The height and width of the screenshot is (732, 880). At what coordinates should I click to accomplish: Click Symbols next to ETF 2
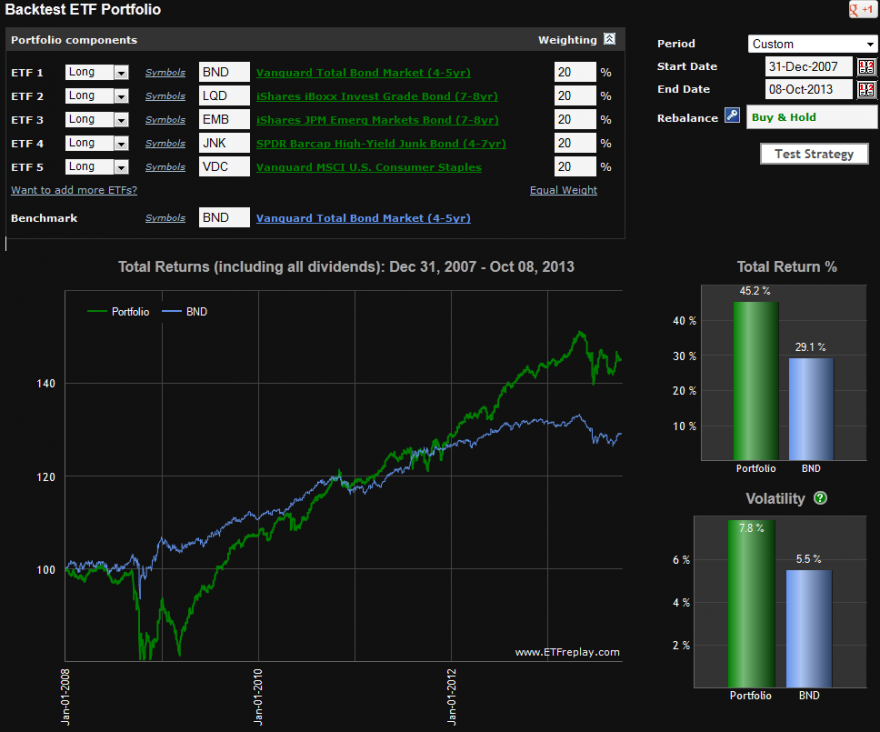[x=165, y=95]
